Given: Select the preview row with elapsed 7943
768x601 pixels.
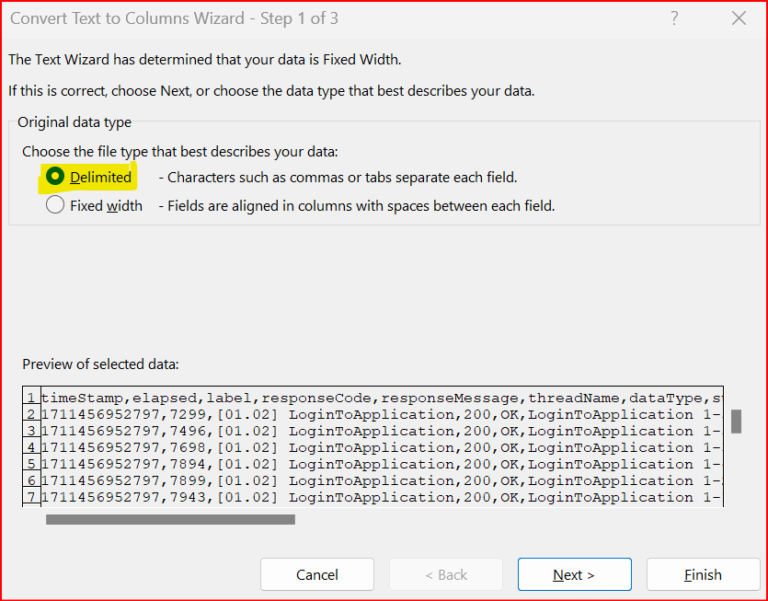Looking at the screenshot, I should (380, 497).
